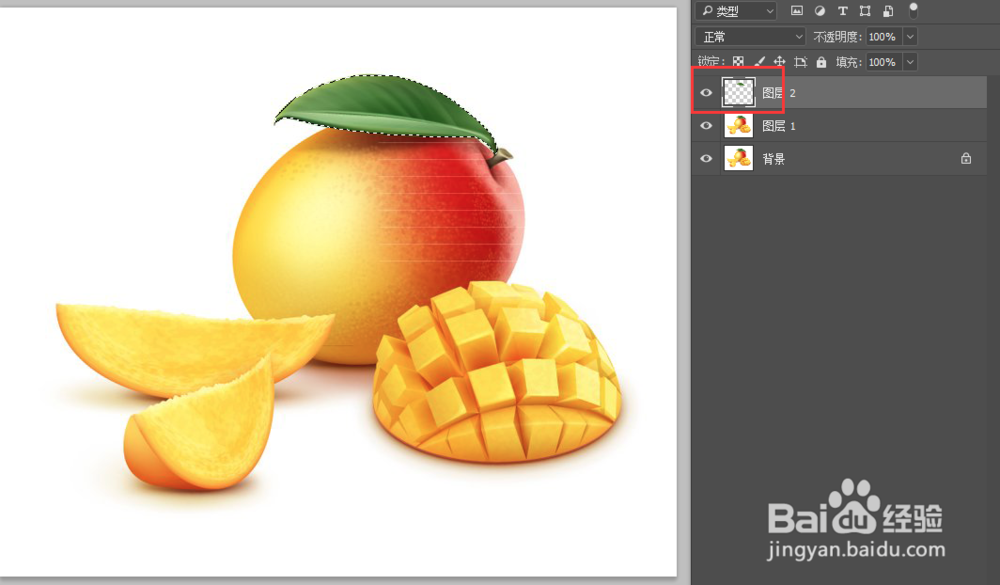Hide 图层 2 with its eye icon
Screen dimensions: 1000x585
[x=706, y=93]
